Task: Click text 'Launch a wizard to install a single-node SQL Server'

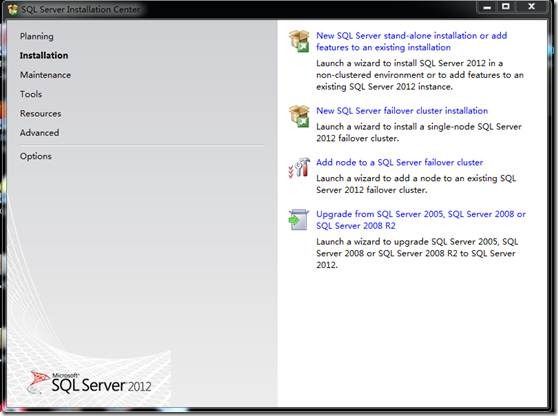Action: pyautogui.click(x=419, y=126)
